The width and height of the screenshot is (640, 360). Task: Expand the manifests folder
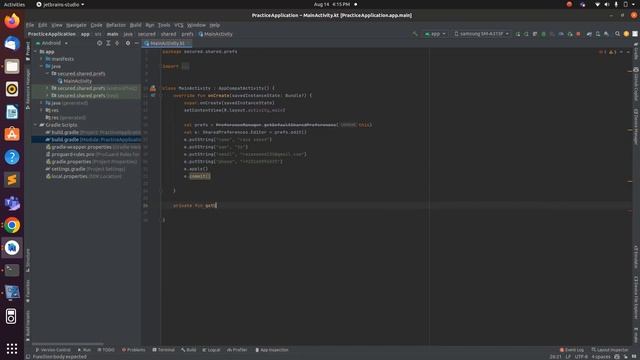(41, 59)
